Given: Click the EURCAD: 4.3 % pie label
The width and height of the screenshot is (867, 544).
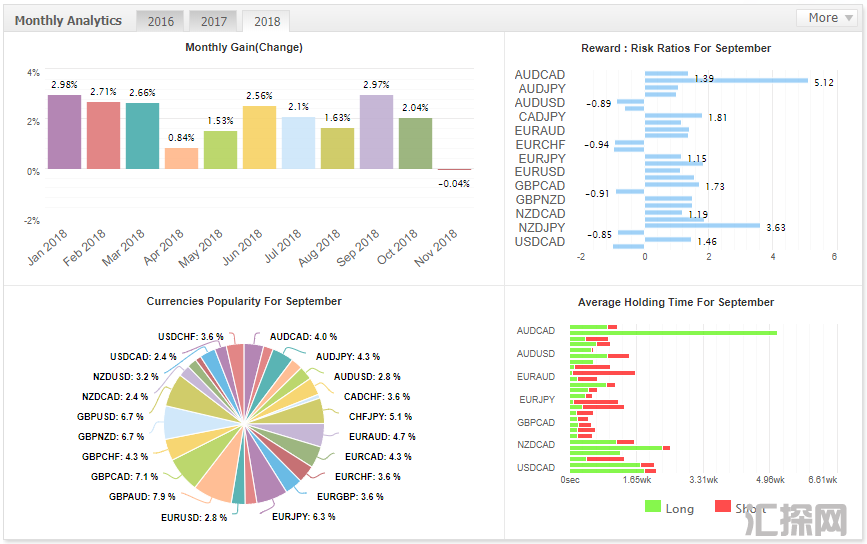Looking at the screenshot, I should (378, 457).
